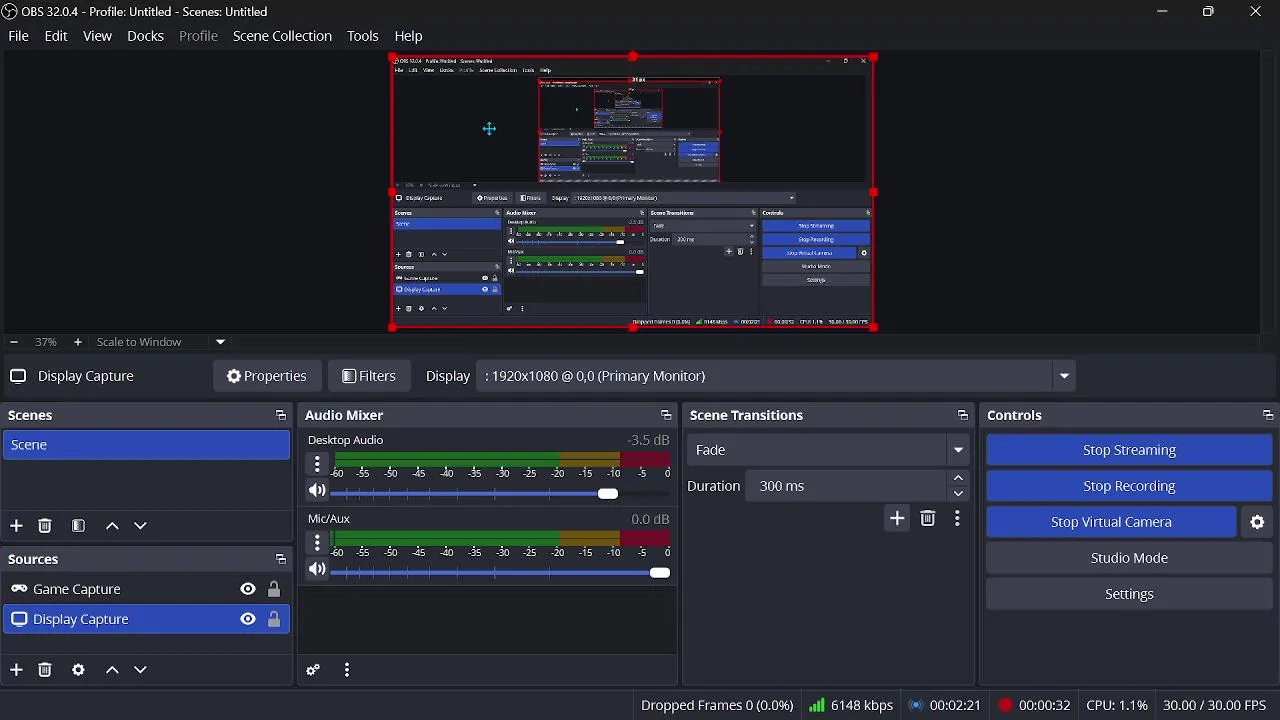The width and height of the screenshot is (1280, 720).
Task: Move scene up arrow in Scenes panel
Action: pos(112,526)
